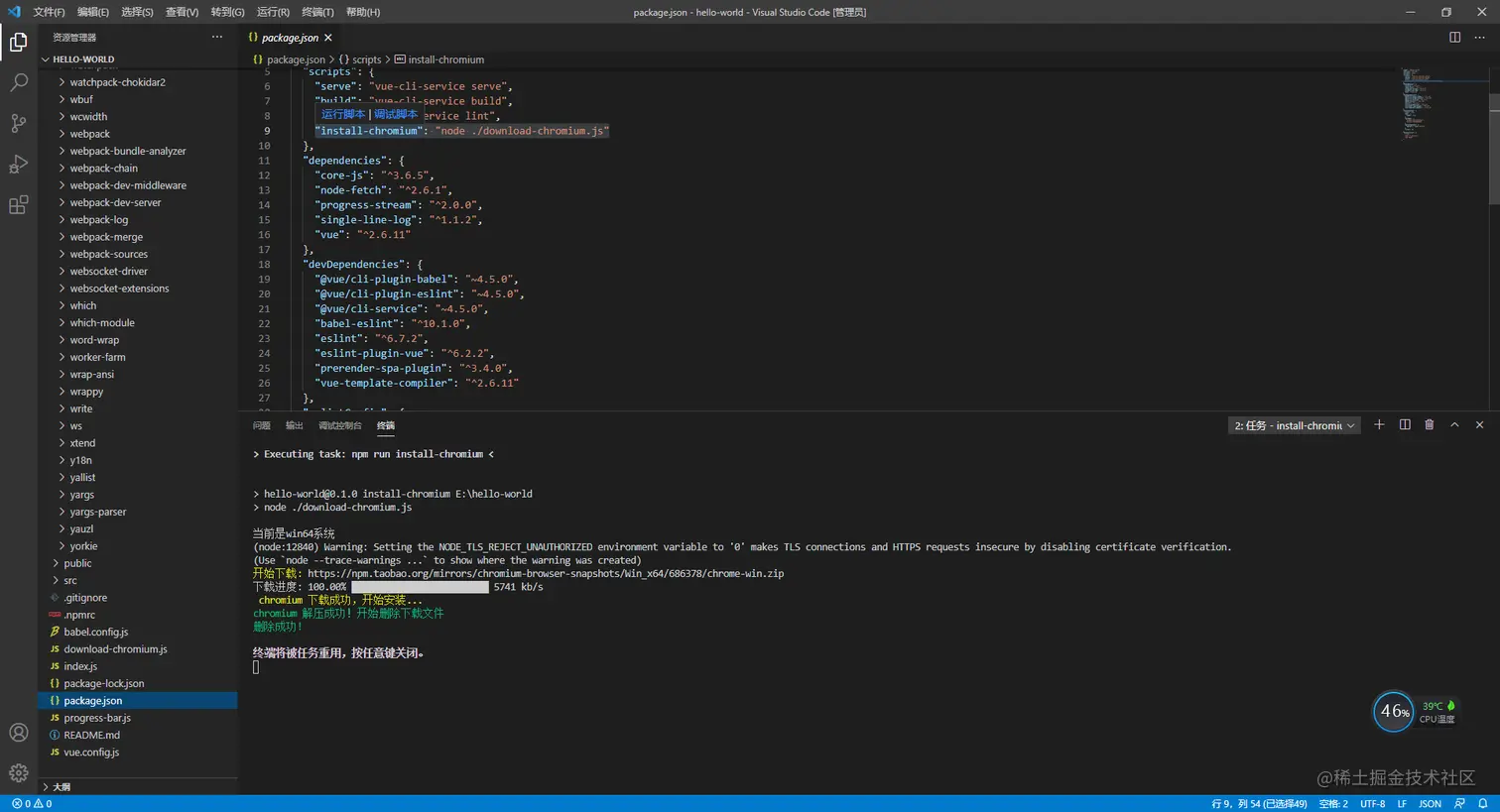Open the Run and Debug view
This screenshot has height=812, width=1500.
(x=19, y=165)
